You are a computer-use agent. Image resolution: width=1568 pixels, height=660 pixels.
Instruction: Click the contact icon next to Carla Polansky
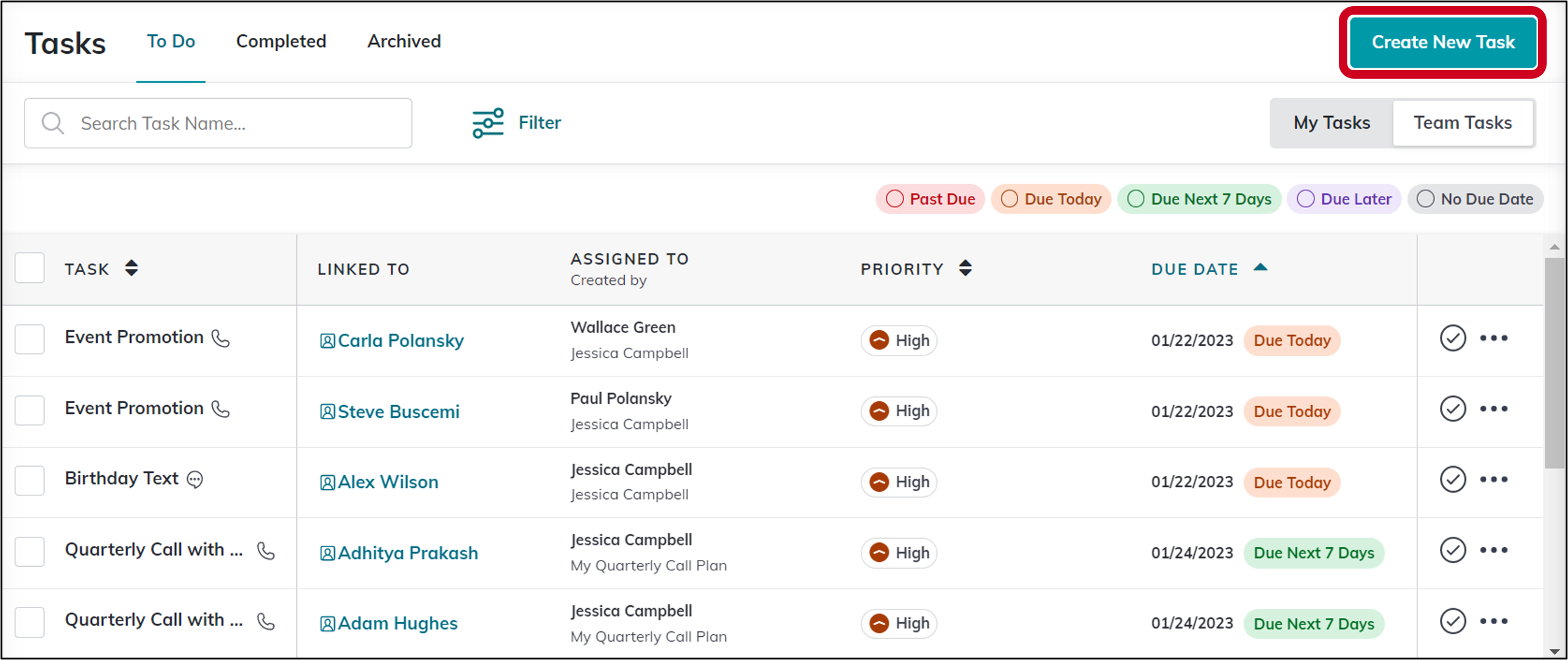click(327, 340)
